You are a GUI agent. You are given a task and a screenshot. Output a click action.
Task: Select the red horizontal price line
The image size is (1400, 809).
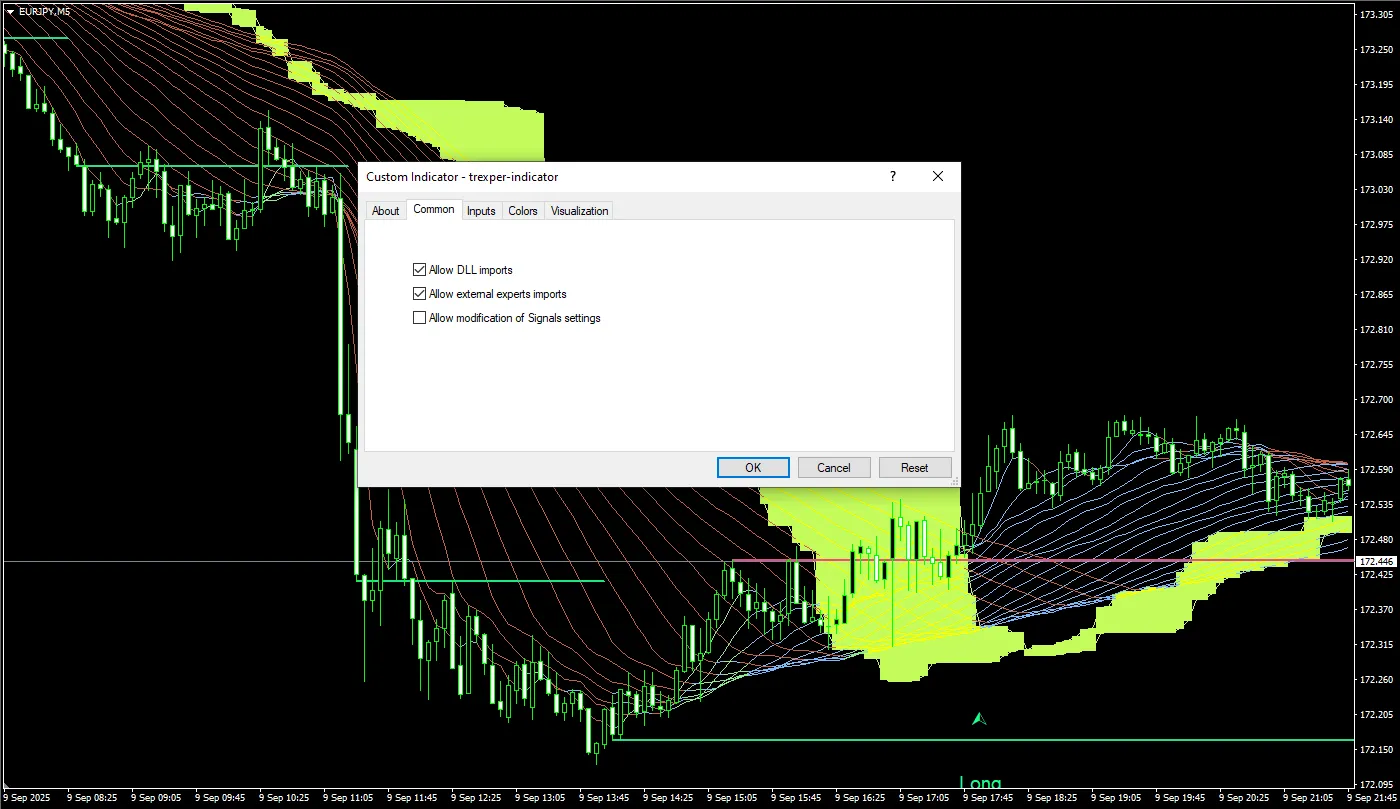[x=1100, y=560]
